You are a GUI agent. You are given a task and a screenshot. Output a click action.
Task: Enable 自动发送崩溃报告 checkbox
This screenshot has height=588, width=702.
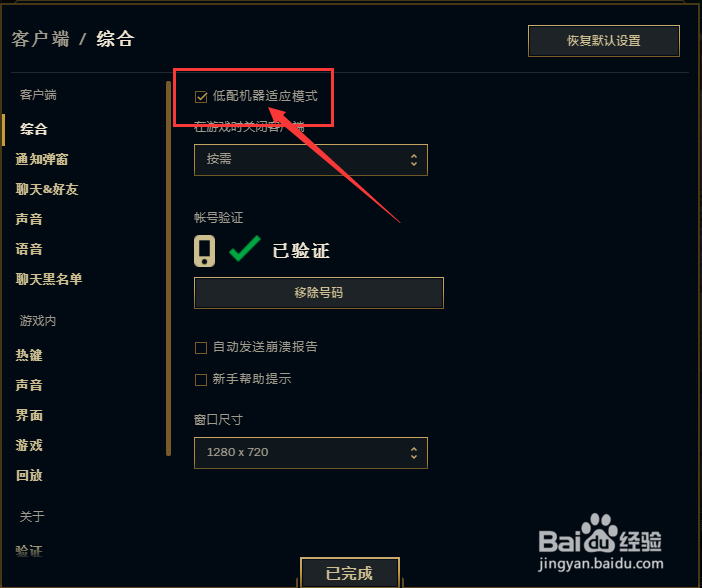click(201, 348)
